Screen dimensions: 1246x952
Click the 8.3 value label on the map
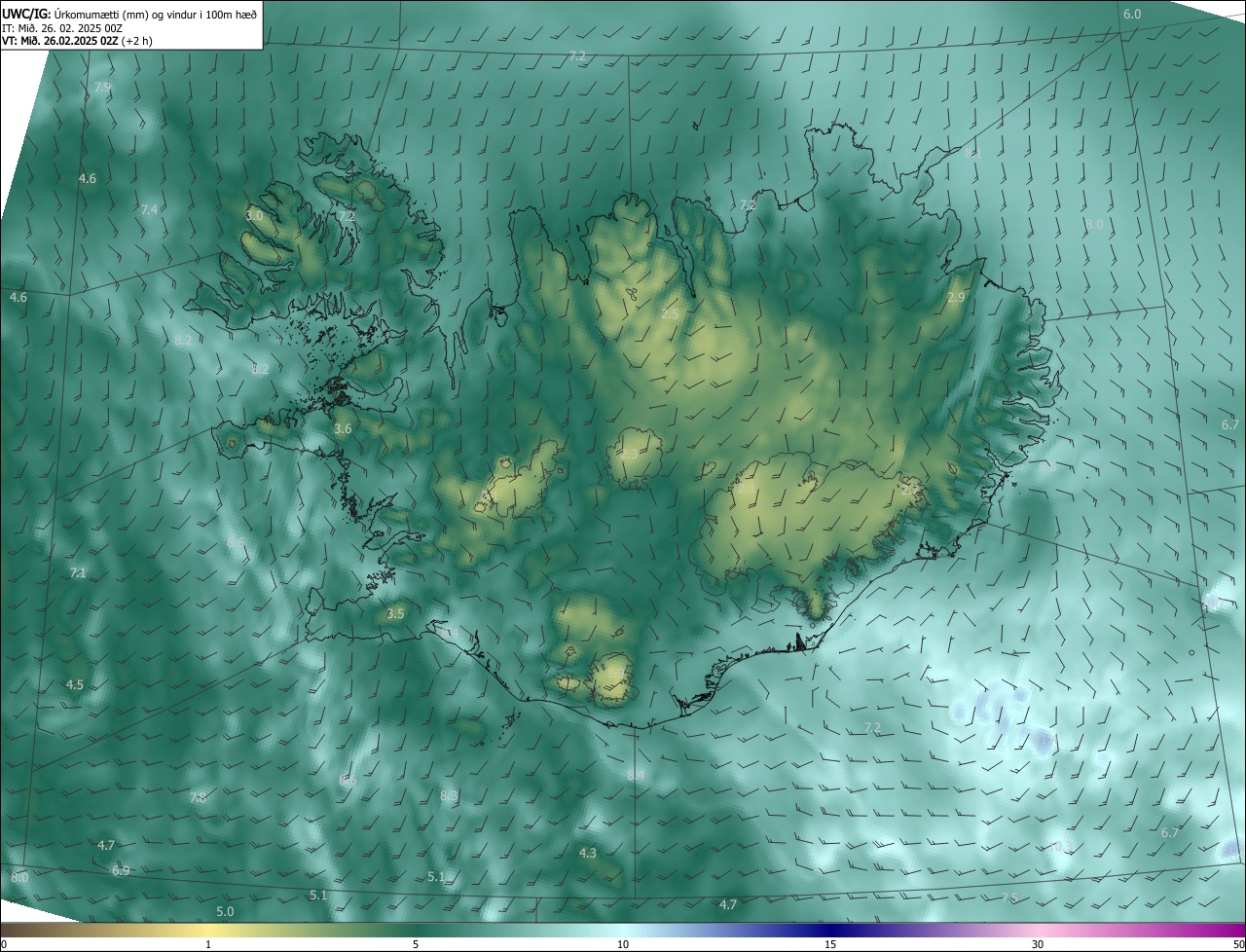(x=449, y=796)
